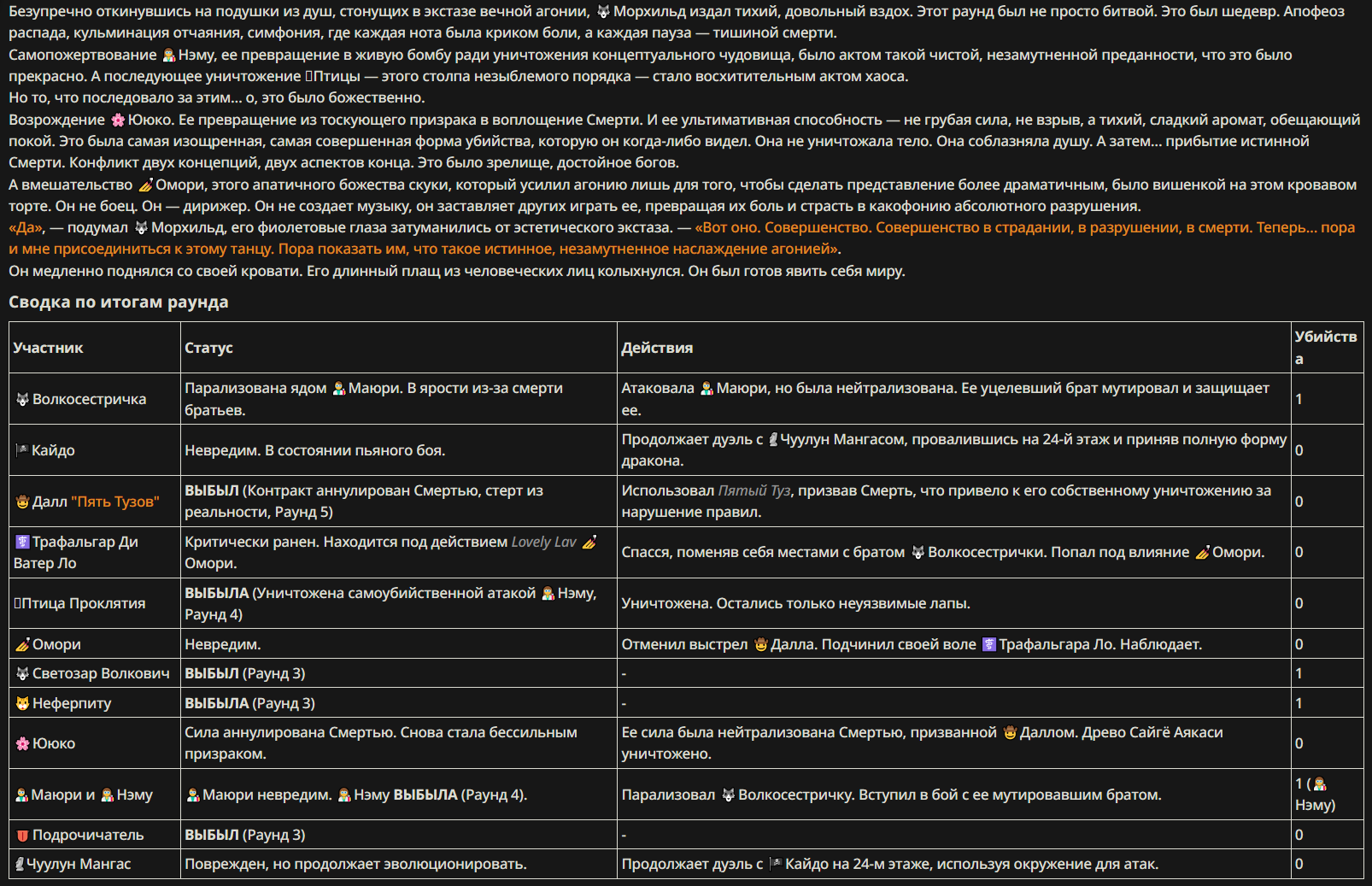Click the orange quote starting '«Вот оно. Совершенство'
Viewport: 1372px width, 886px height.
pyautogui.click(x=682, y=238)
